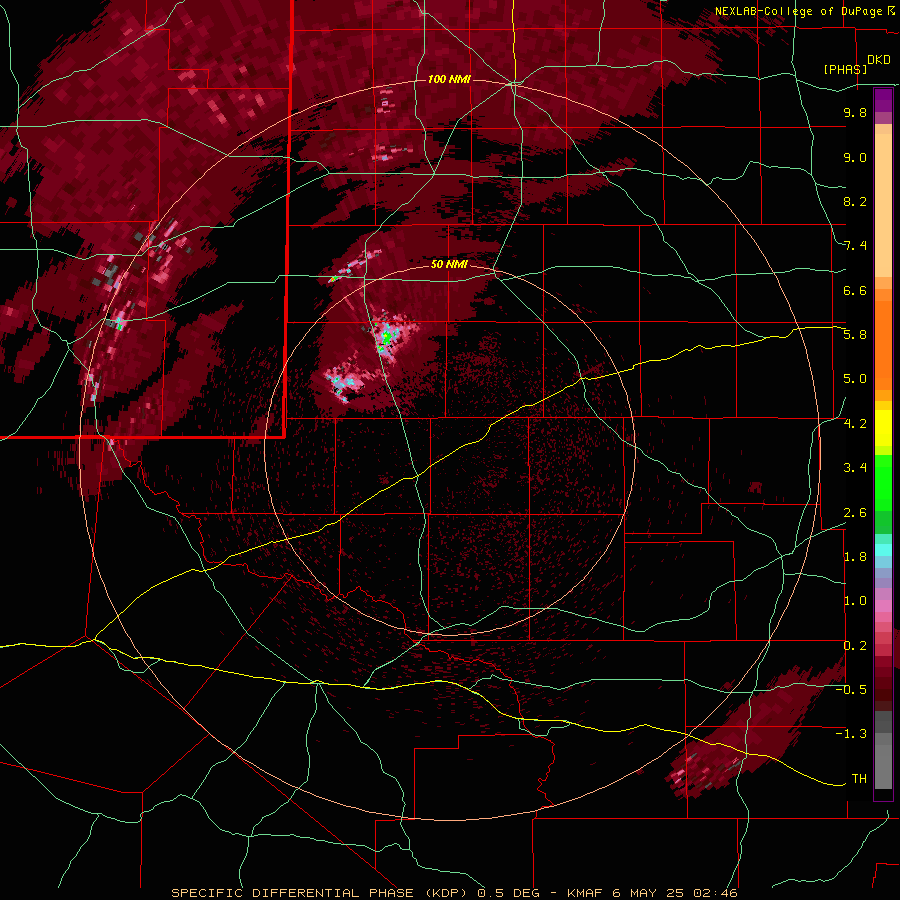Click the NEXLAB-College of DuPage label
This screenshot has height=900, width=900.
(798, 11)
